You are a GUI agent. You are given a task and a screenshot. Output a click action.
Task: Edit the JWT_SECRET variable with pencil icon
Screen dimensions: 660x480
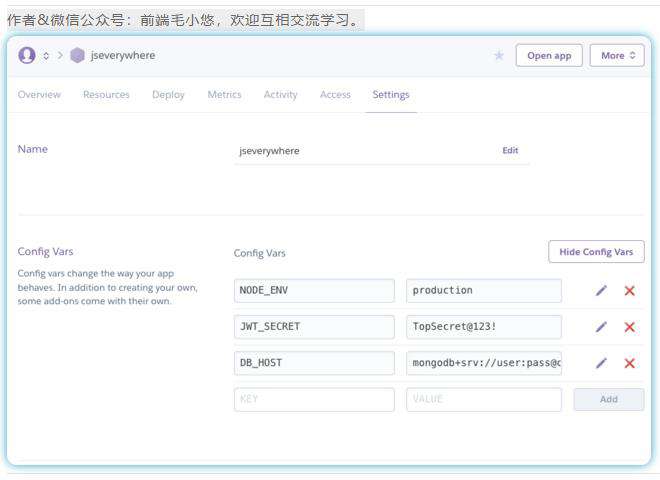[x=601, y=327]
